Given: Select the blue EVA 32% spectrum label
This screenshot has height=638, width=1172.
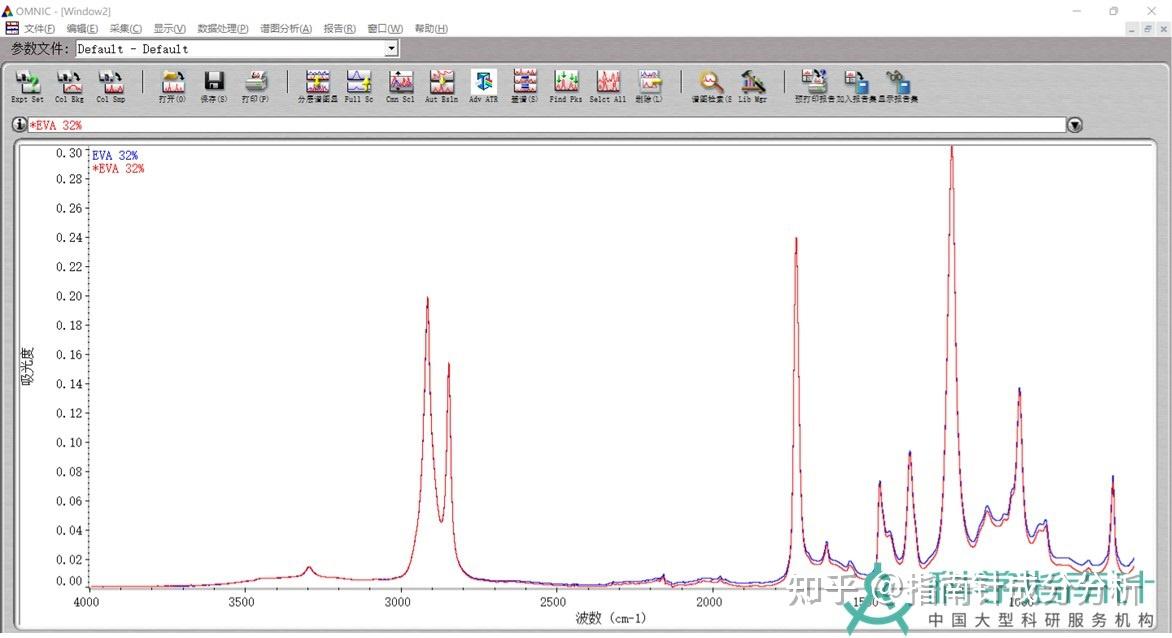Looking at the screenshot, I should pyautogui.click(x=115, y=155).
